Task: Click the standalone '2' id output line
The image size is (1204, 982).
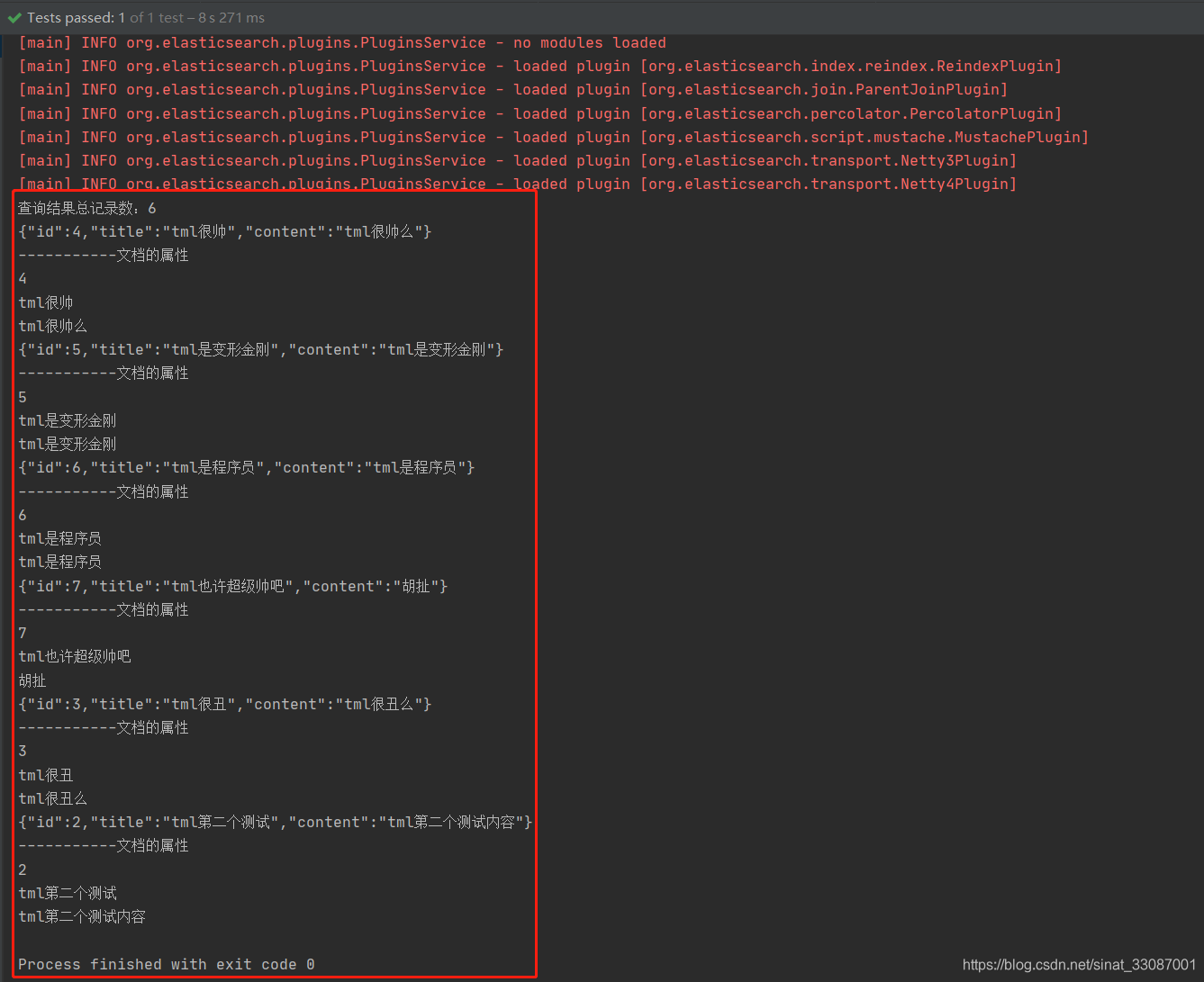Action: click(23, 869)
